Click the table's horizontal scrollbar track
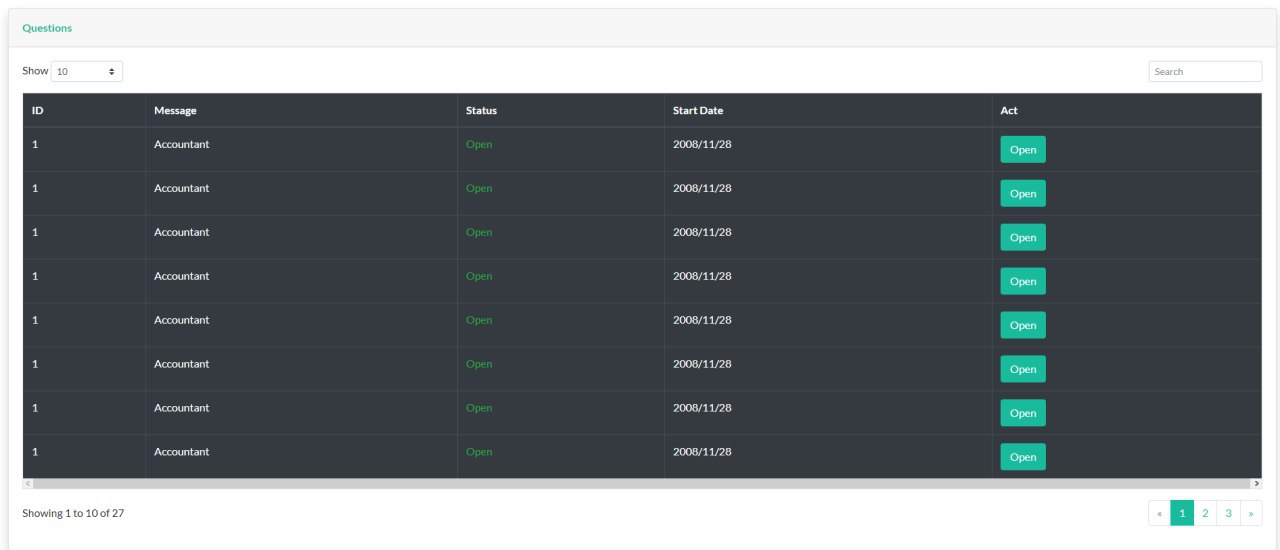The width and height of the screenshot is (1280, 550). pos(642,483)
